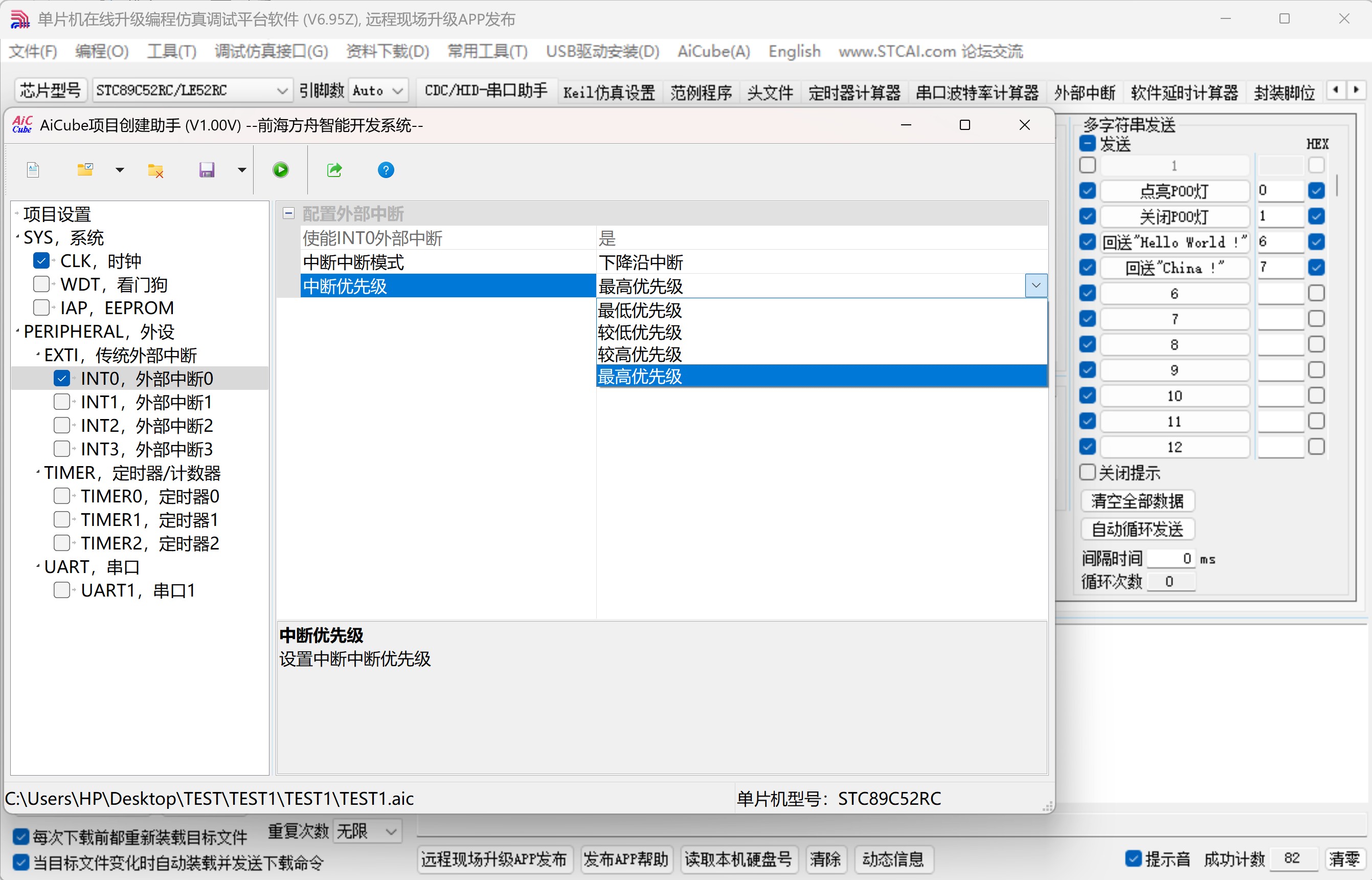Open the dropdown arrow beside open-project icon

(x=120, y=170)
